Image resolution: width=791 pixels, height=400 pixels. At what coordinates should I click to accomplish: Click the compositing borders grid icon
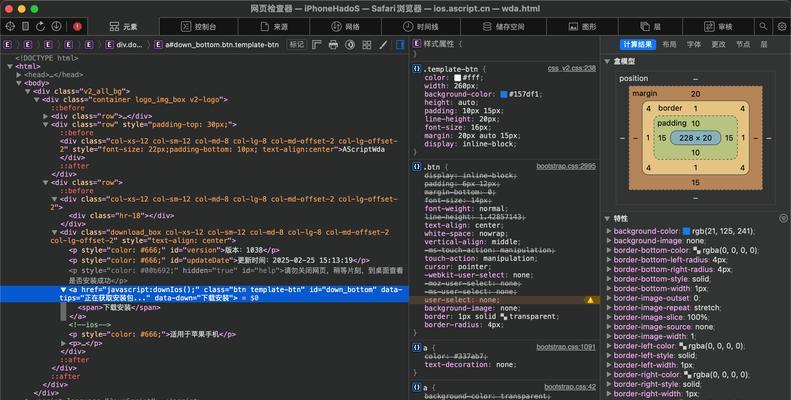[x=367, y=44]
